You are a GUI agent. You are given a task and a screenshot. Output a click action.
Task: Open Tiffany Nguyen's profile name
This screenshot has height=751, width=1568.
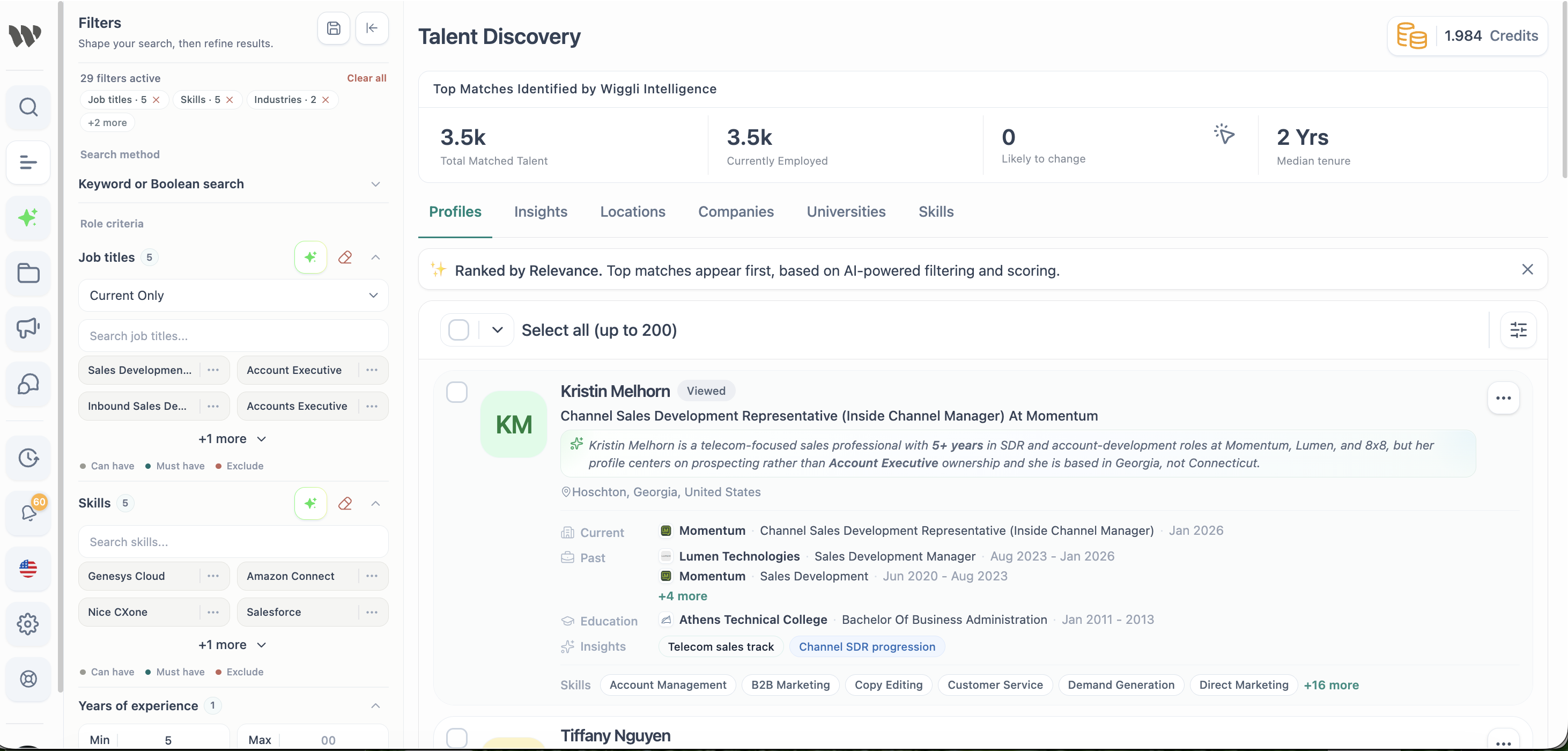(616, 736)
